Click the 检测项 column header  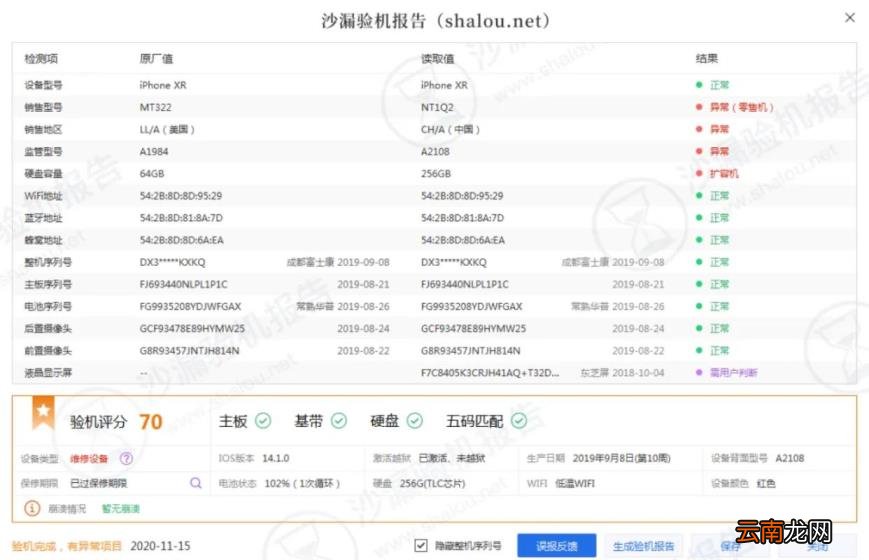coord(41,59)
